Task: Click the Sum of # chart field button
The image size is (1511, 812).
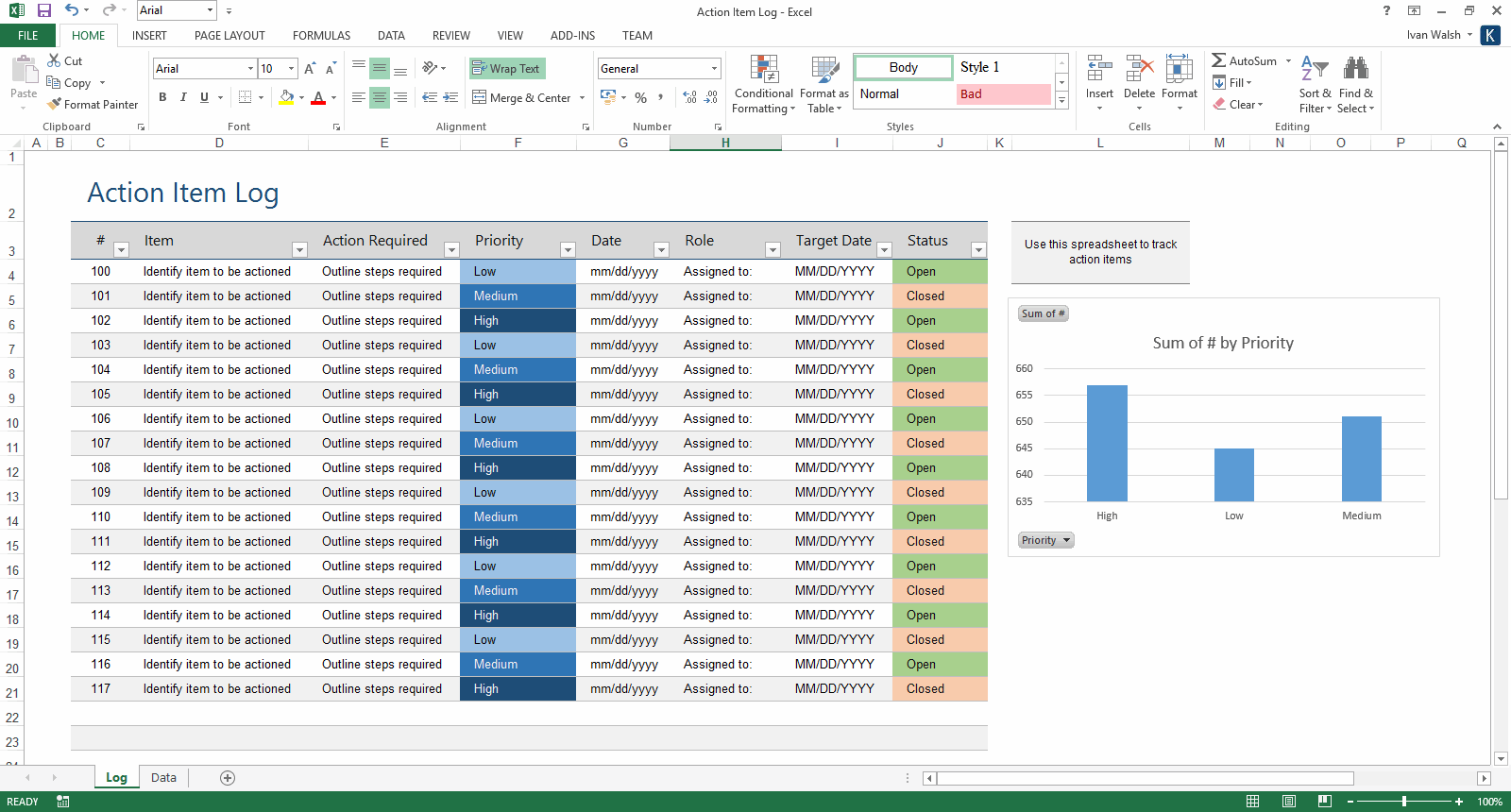Action: pos(1043,313)
